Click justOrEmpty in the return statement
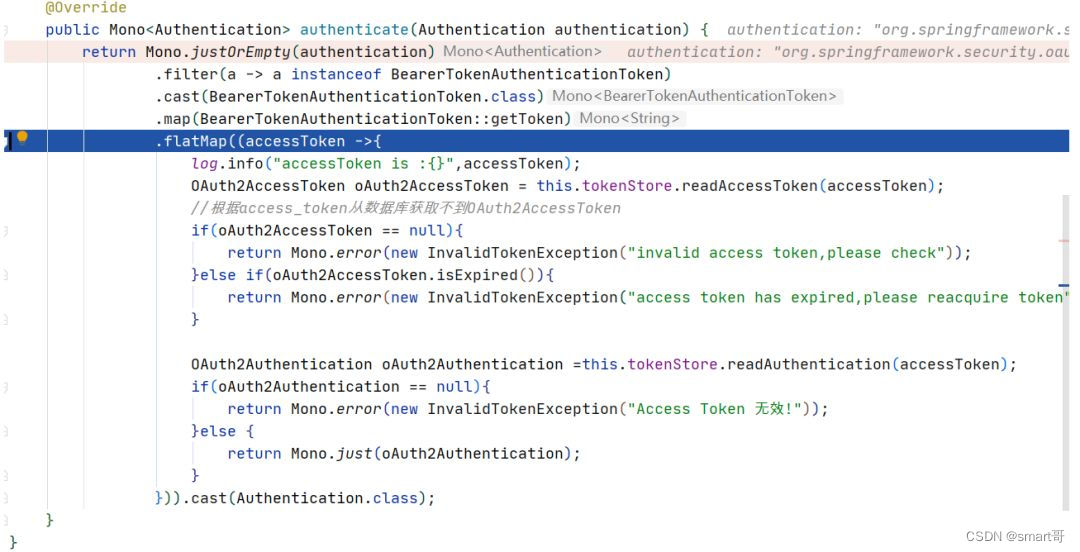1080x552 pixels. click(241, 52)
